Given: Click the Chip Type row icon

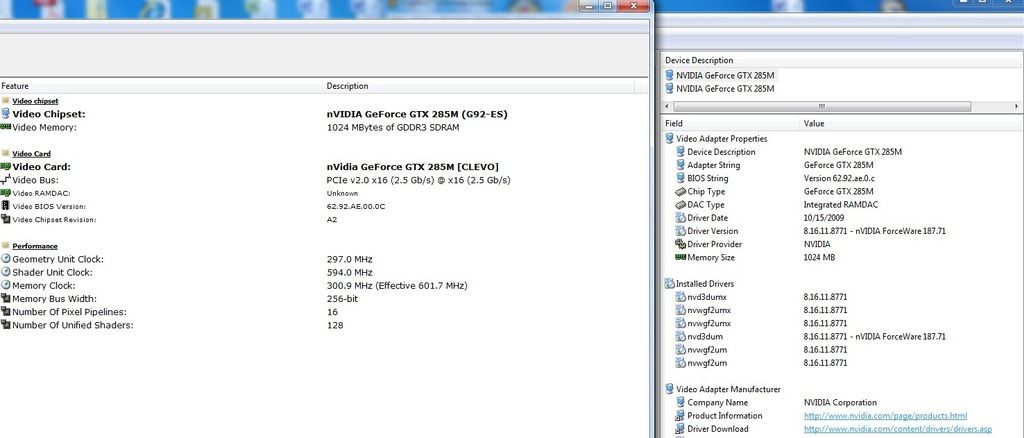Looking at the screenshot, I should click(680, 191).
